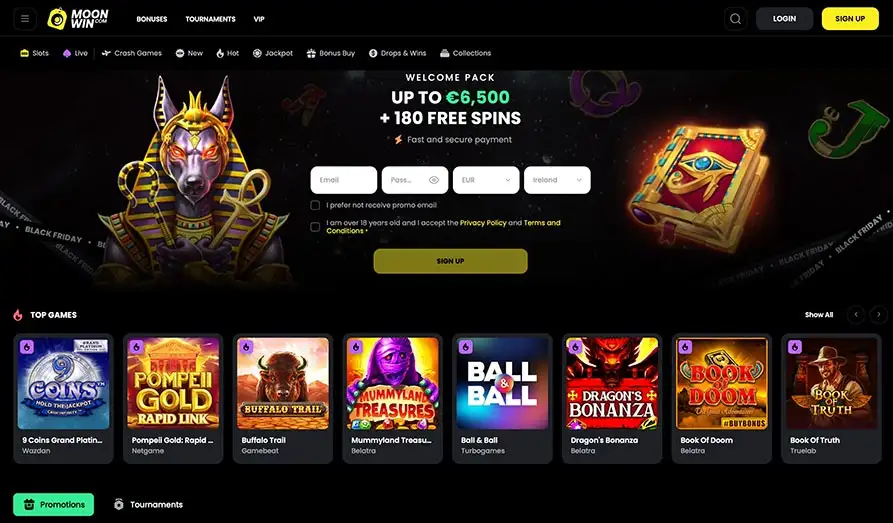Open the Tournaments top menu
The image size is (893, 523).
[x=210, y=19]
